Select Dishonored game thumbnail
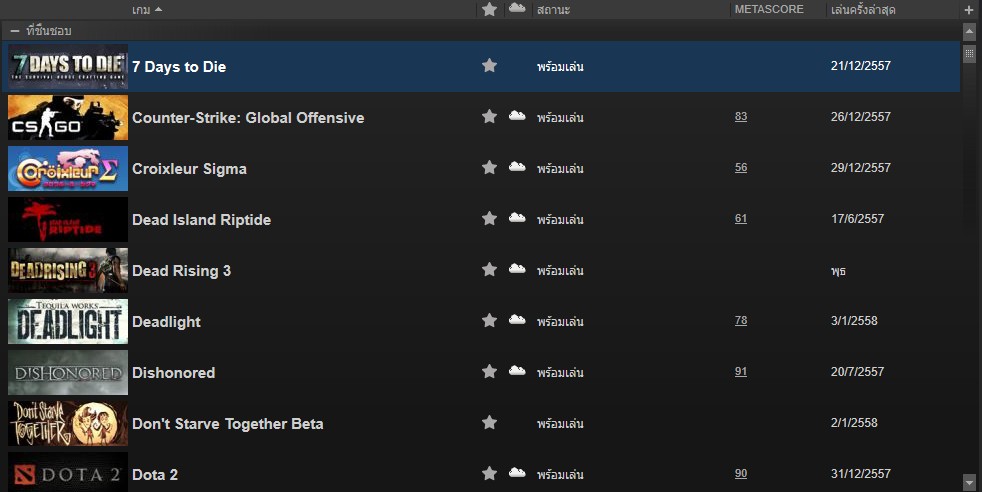 click(x=68, y=372)
